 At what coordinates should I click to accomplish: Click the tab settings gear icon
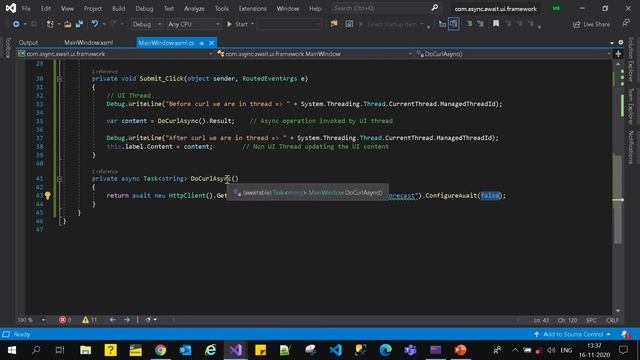point(621,42)
